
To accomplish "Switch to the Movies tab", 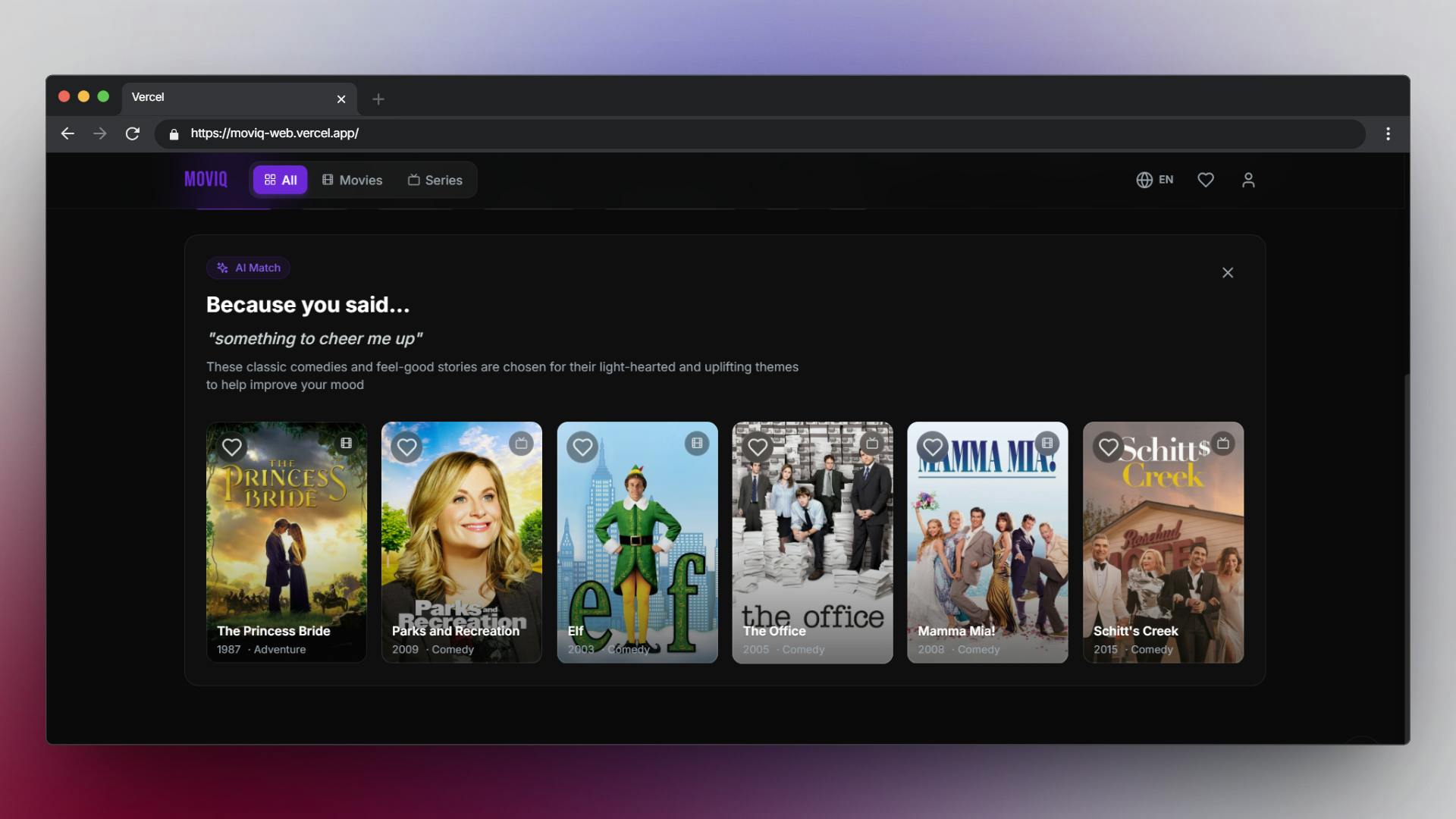I will pos(352,180).
